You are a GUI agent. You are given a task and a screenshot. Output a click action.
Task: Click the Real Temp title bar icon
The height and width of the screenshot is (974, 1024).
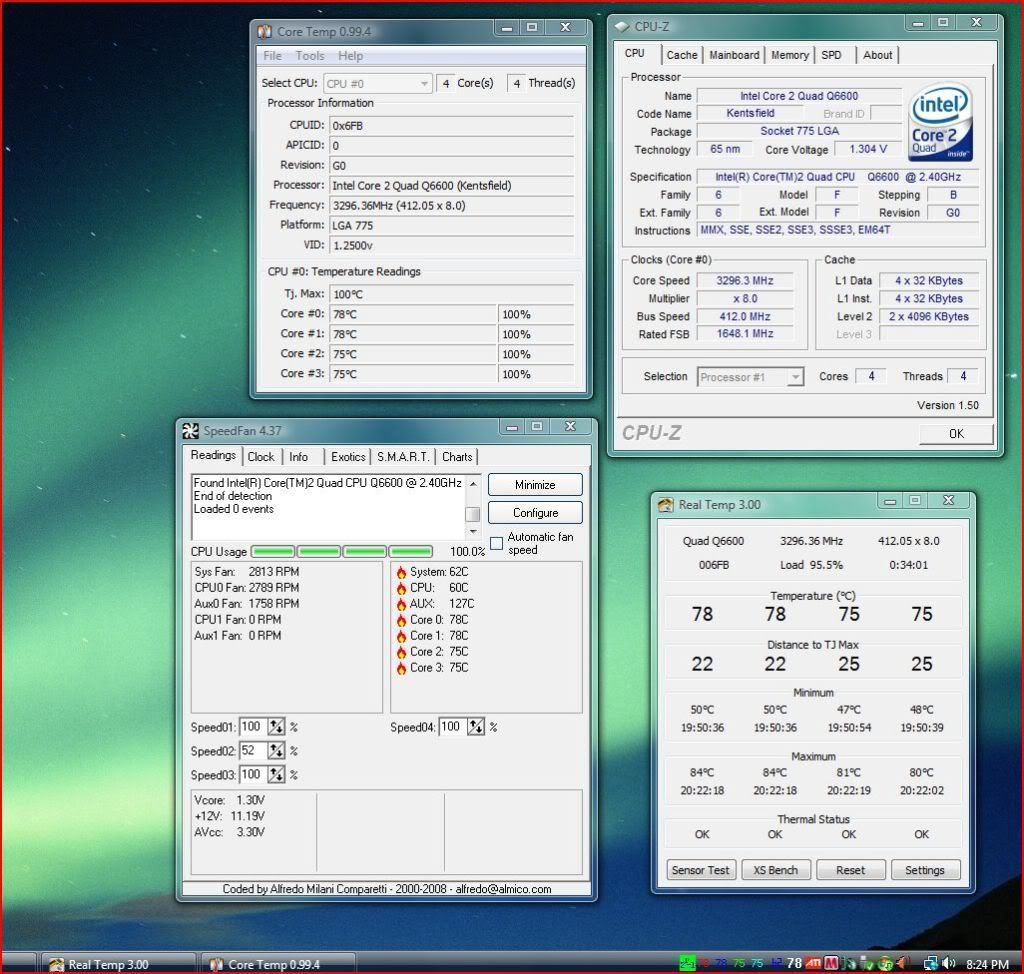[x=665, y=504]
